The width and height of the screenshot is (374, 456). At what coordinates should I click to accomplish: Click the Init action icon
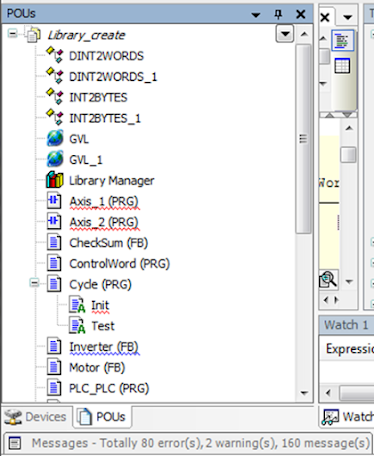pyautogui.click(x=77, y=305)
